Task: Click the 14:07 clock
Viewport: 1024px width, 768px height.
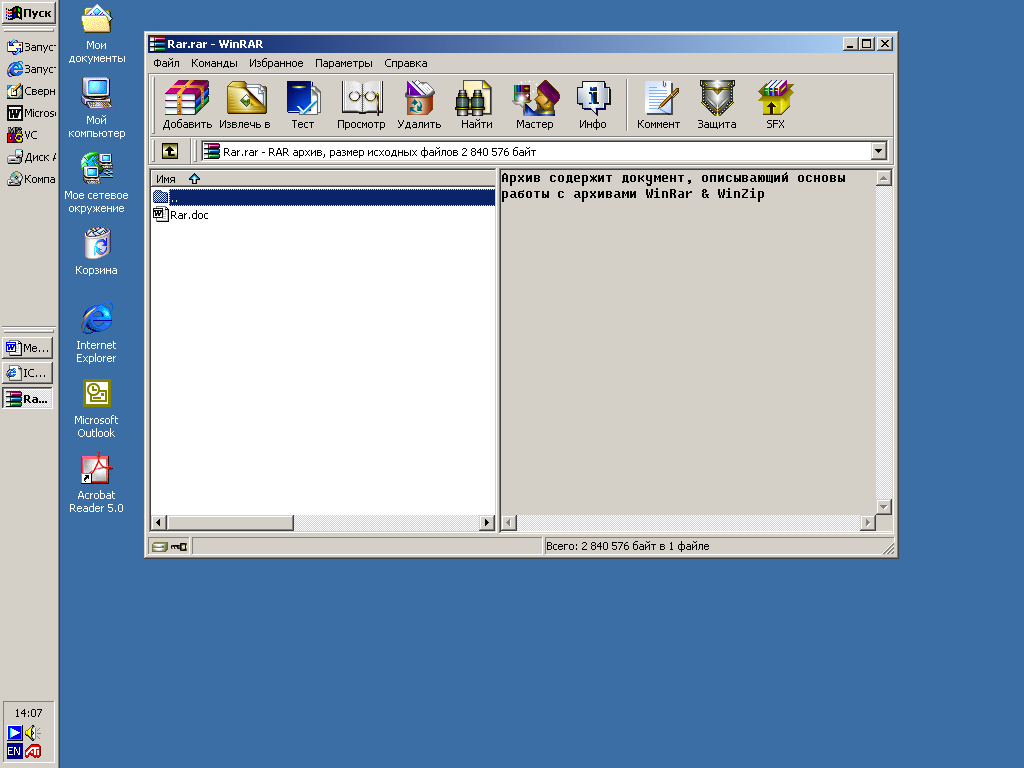Action: [x=28, y=713]
